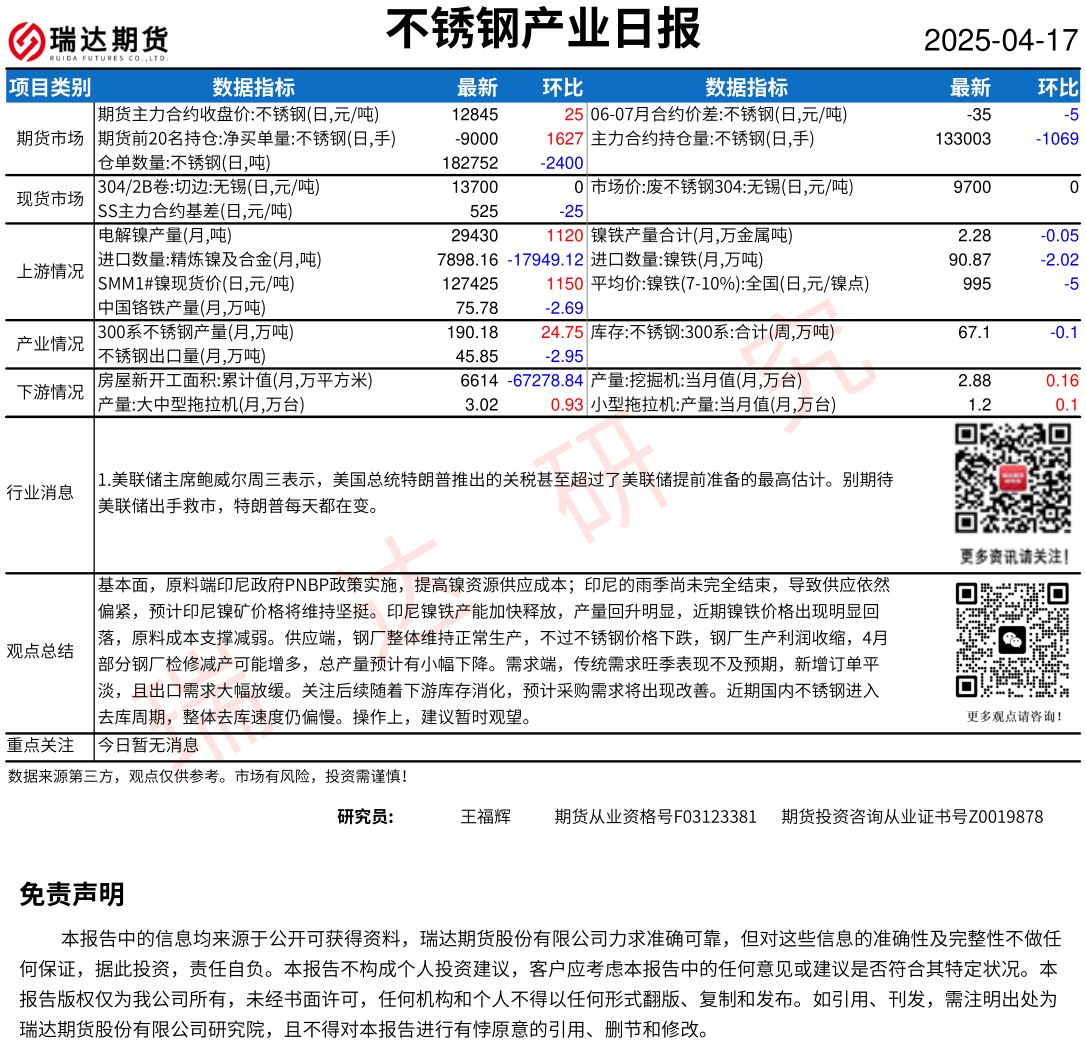Select the SS主力合约基差 indicator

click(x=195, y=211)
